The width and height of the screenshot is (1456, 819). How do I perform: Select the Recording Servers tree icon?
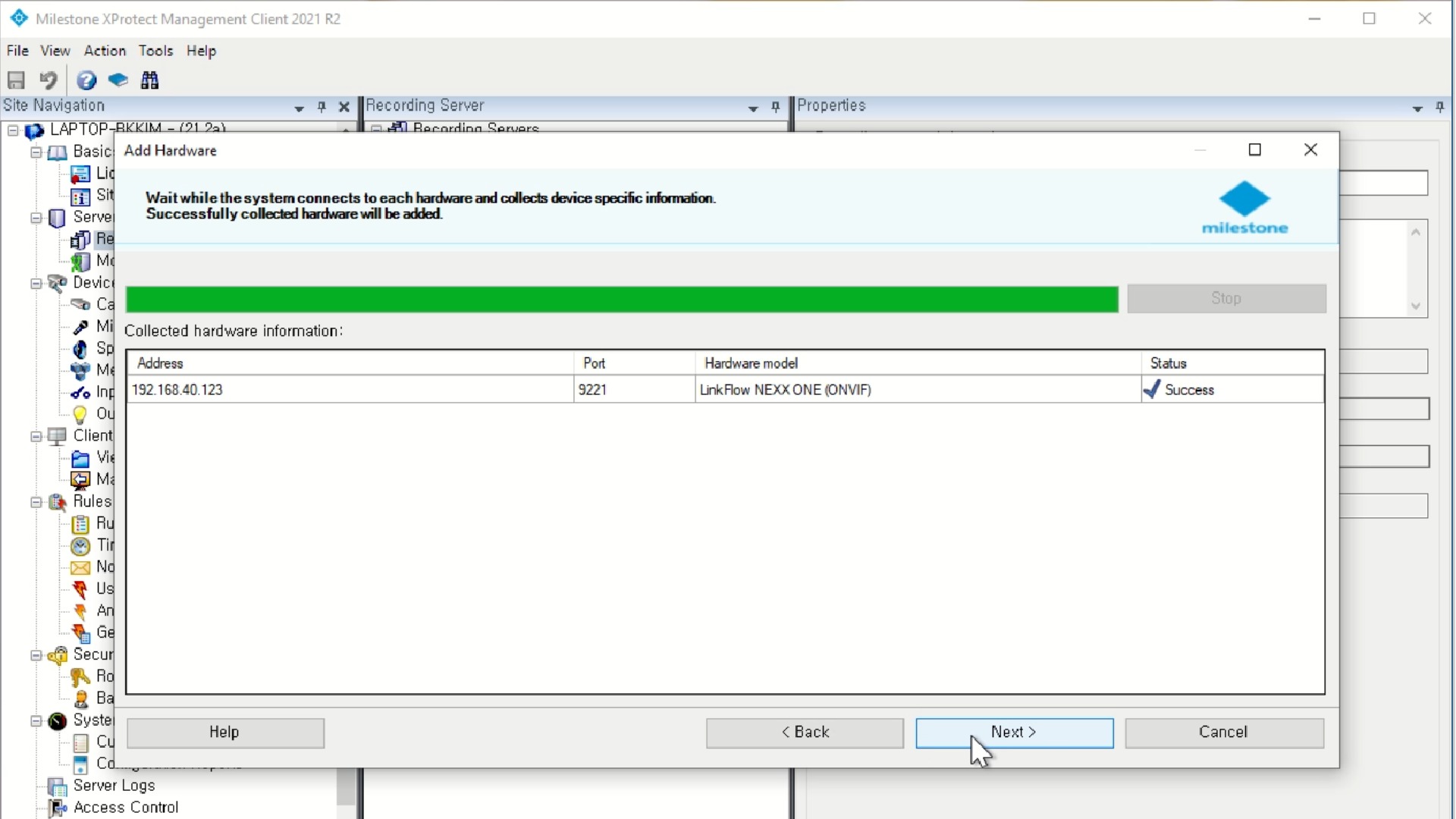[x=80, y=240]
